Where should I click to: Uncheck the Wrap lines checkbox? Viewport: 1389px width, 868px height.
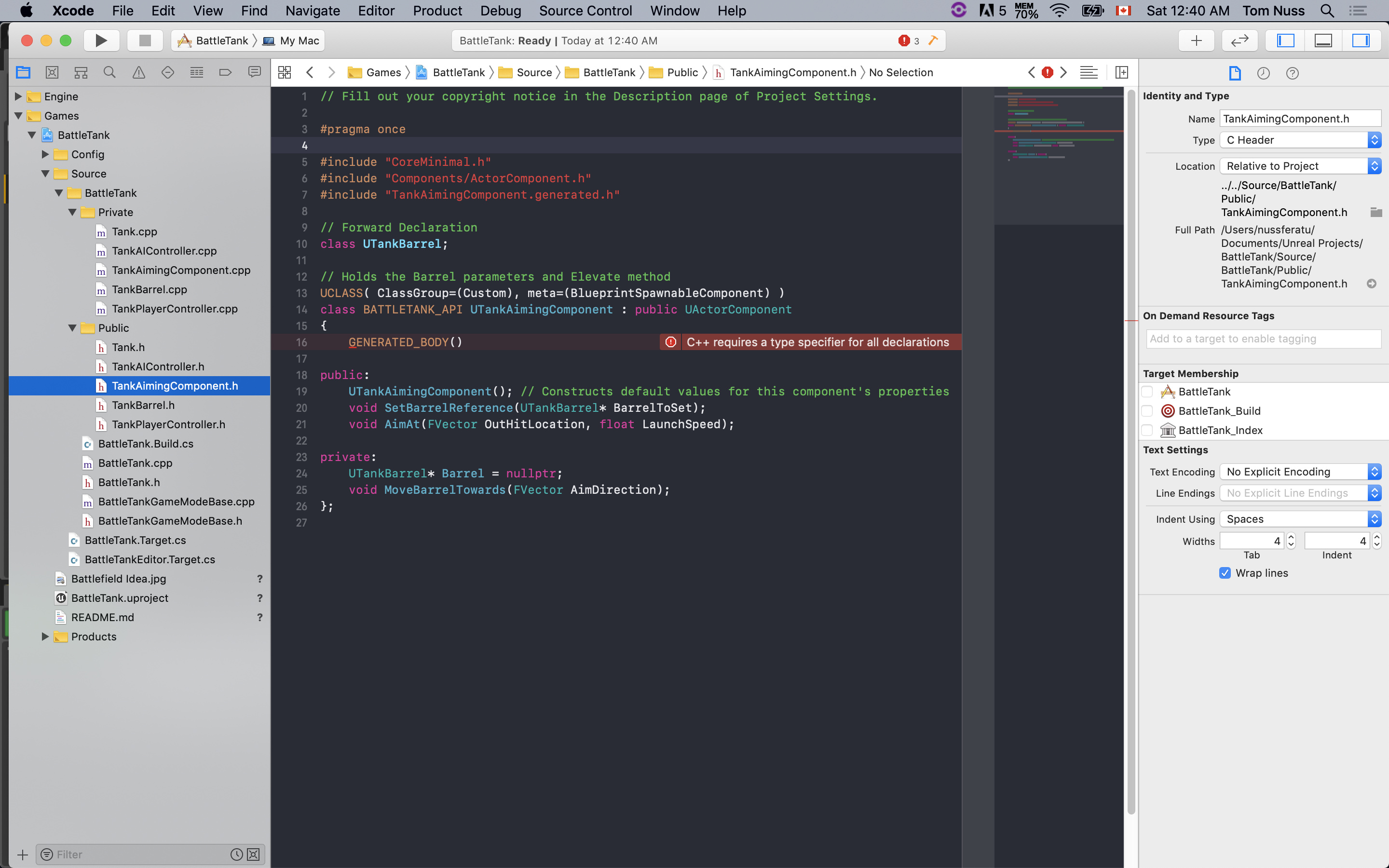tap(1225, 573)
